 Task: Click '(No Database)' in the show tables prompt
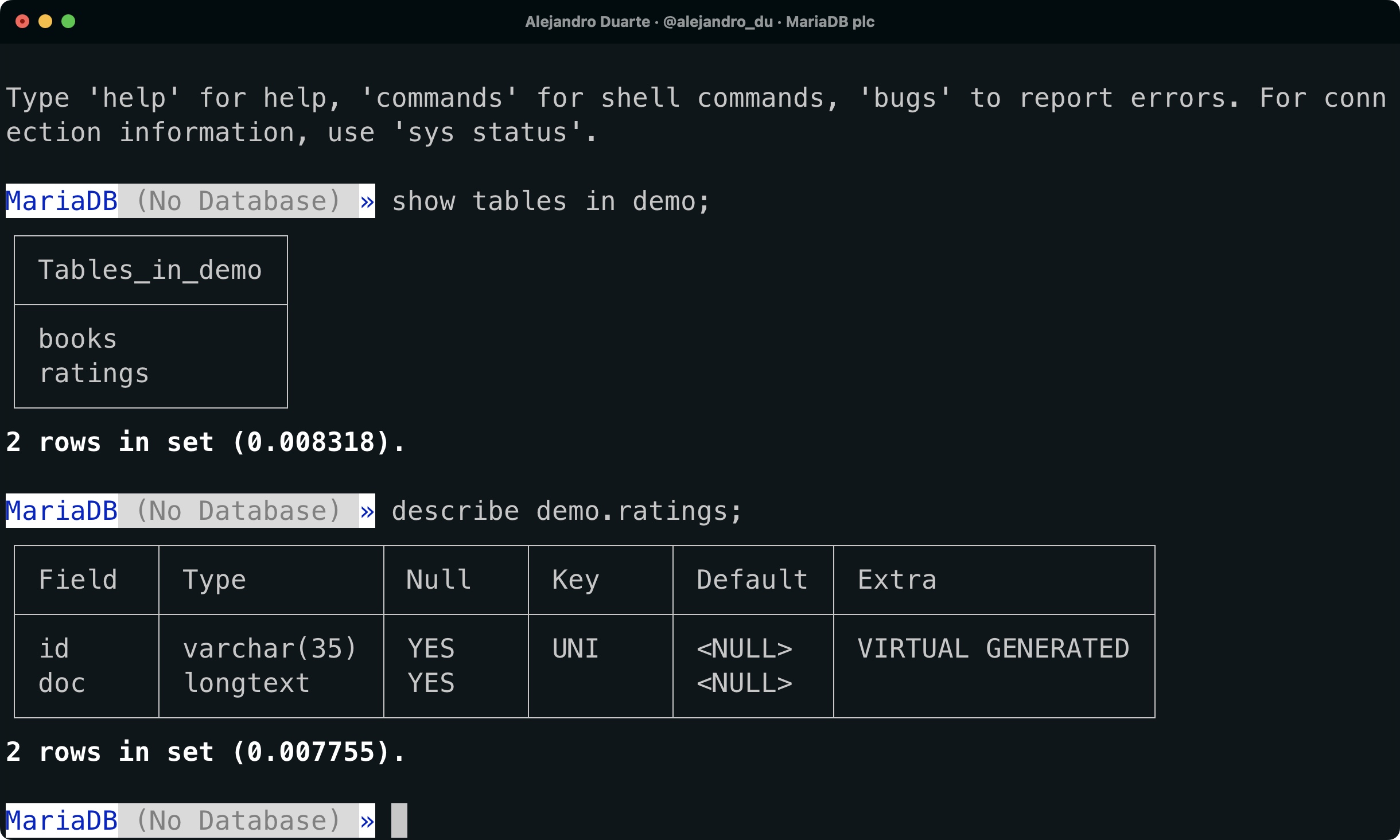point(239,201)
